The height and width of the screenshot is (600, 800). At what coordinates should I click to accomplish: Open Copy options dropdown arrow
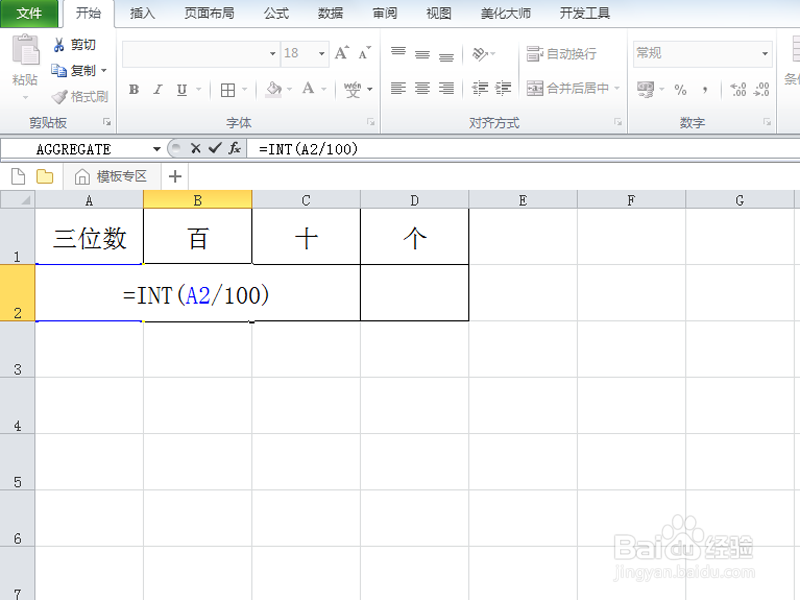click(x=104, y=70)
